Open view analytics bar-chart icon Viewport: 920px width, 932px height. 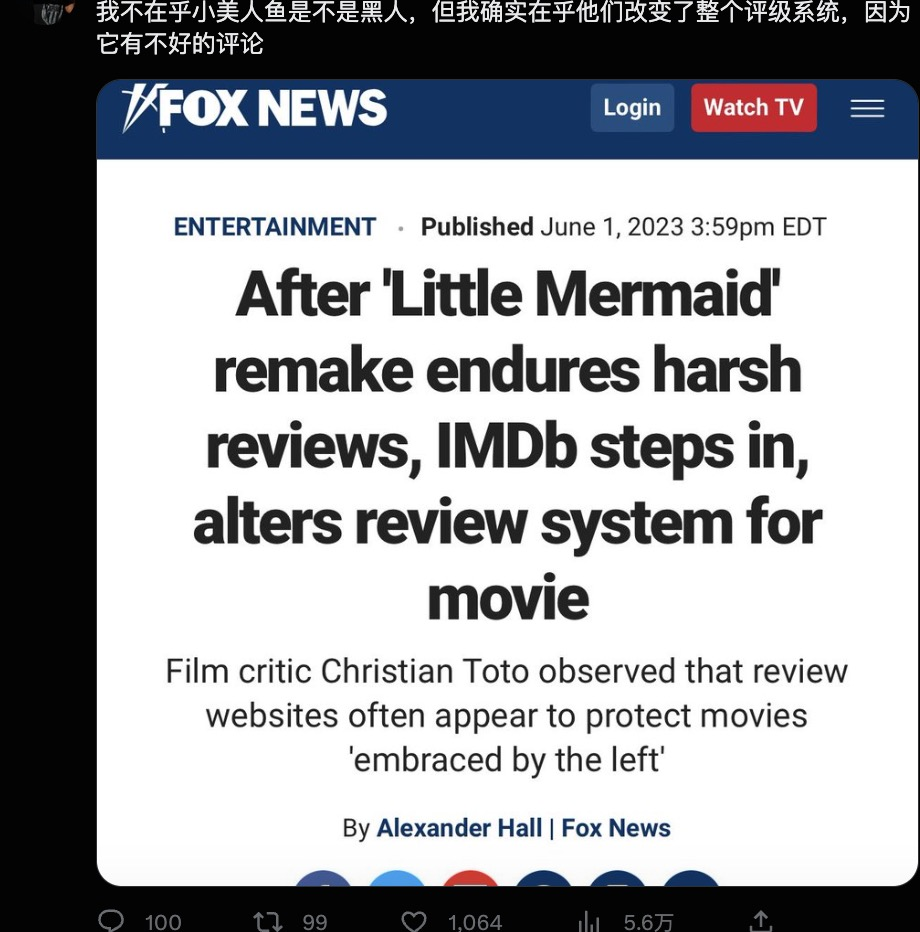pyautogui.click(x=588, y=921)
